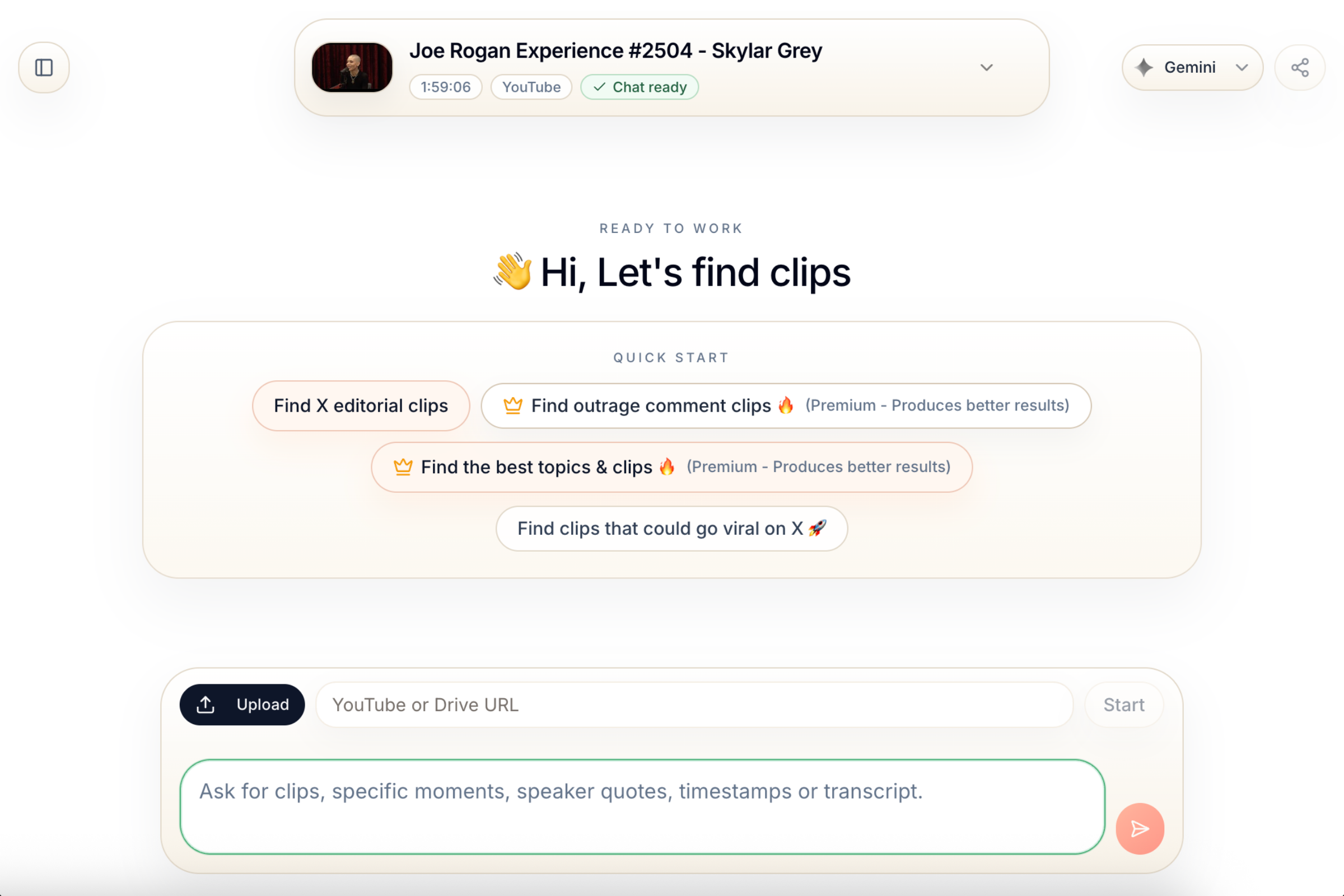The image size is (1344, 896).
Task: Click crown icon on outrage comment clips
Action: 512,405
